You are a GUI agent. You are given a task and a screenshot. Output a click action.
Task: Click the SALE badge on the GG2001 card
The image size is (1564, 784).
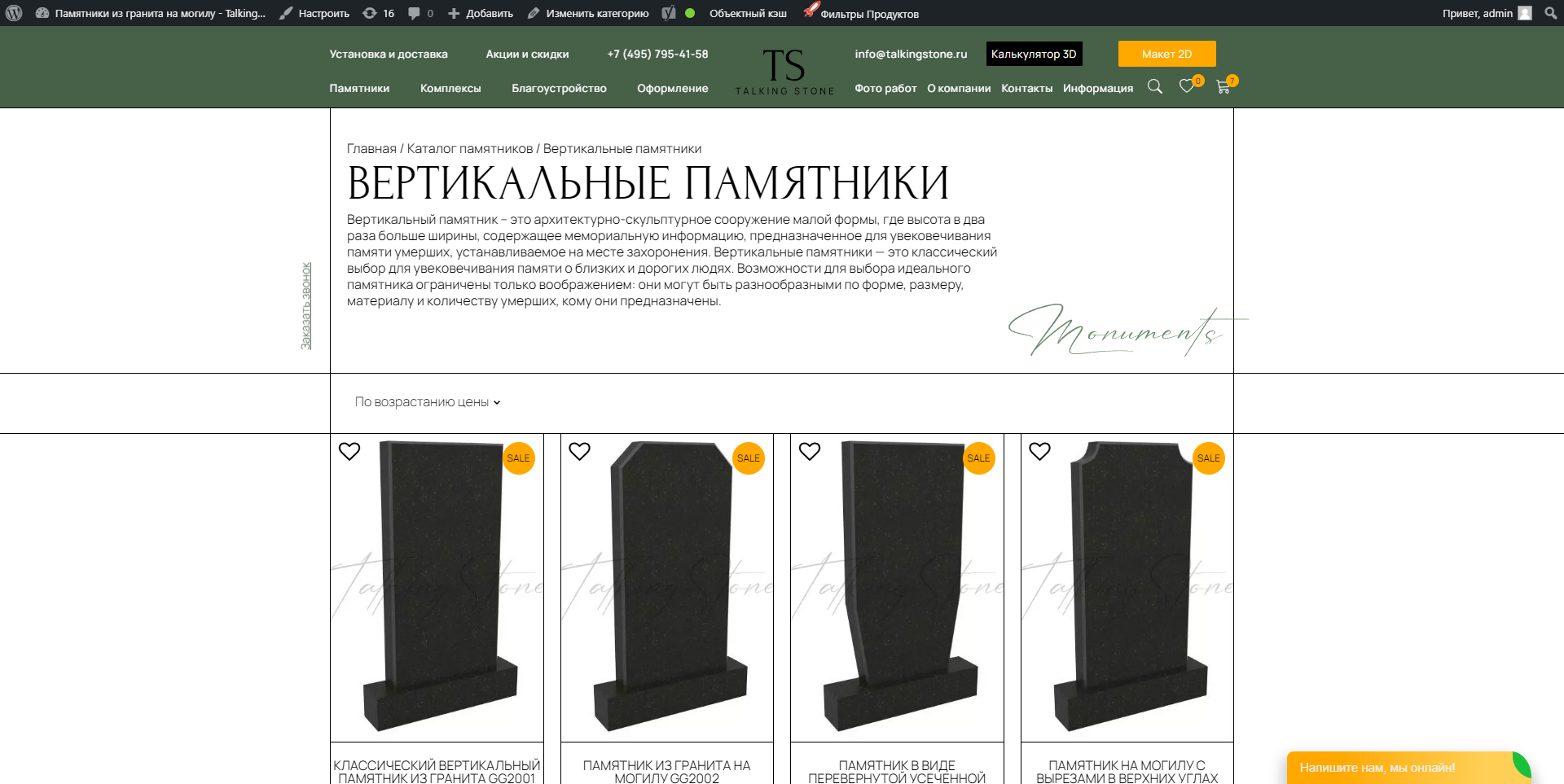[519, 458]
